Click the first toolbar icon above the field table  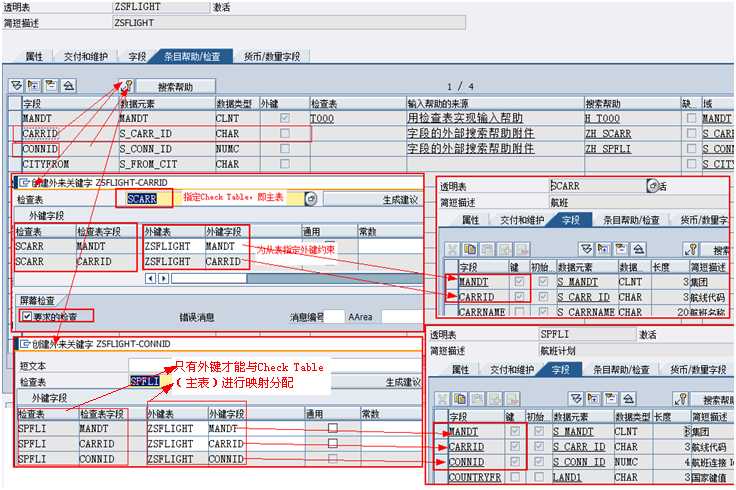17,86
